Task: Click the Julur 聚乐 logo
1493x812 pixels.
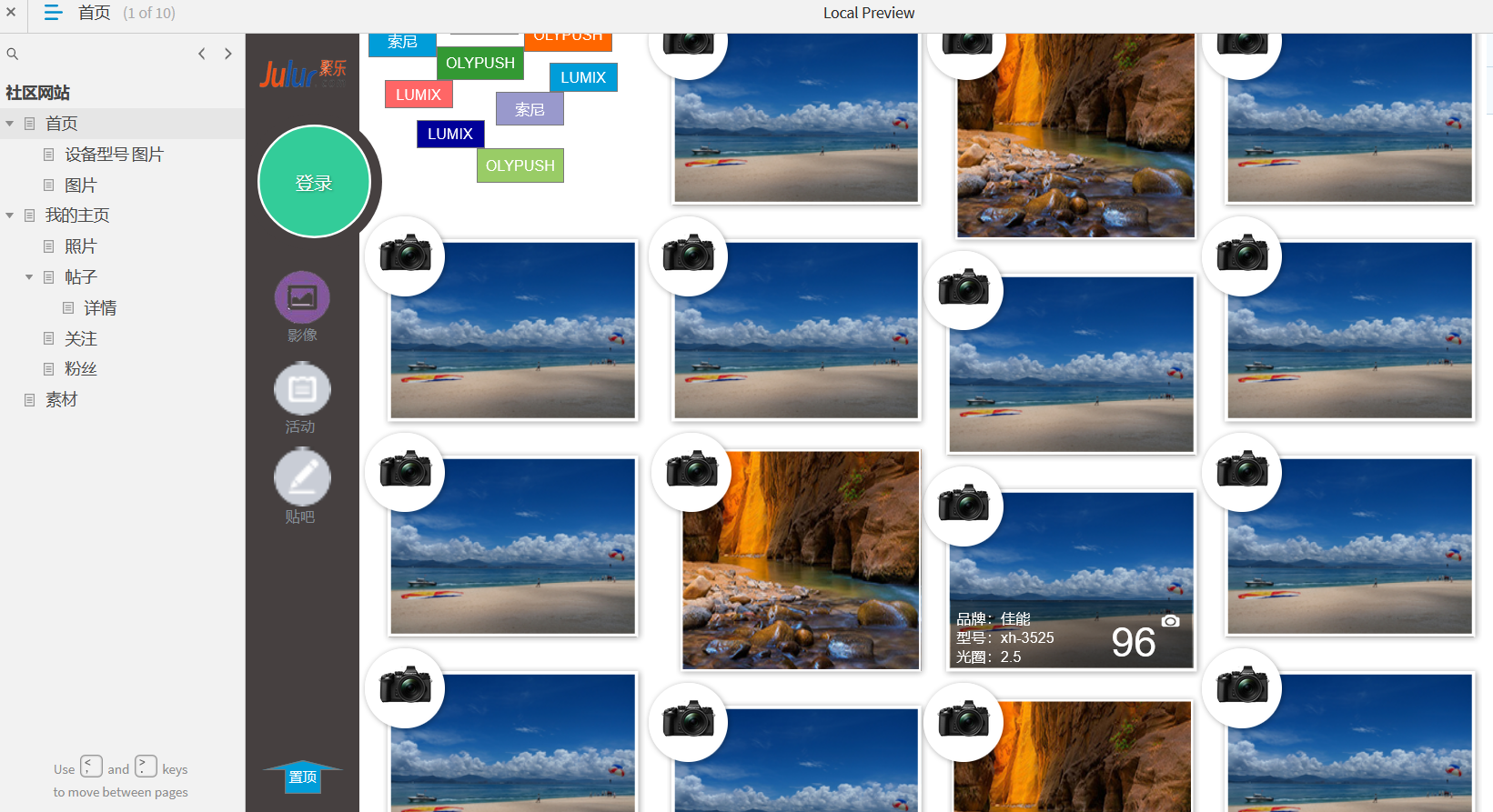Action: [x=303, y=74]
